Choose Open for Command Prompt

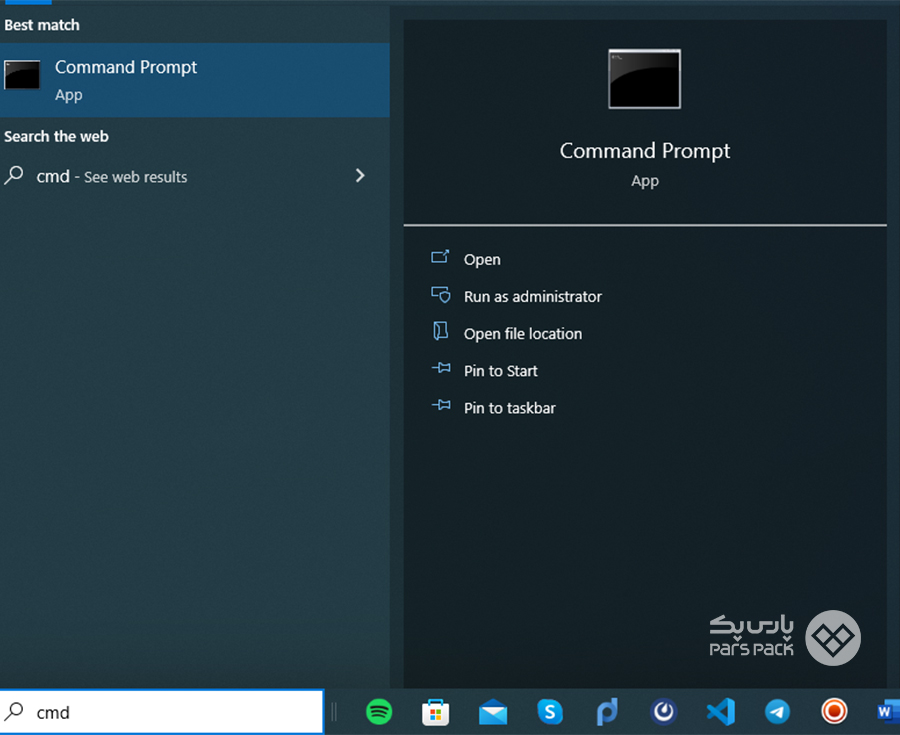pos(482,259)
